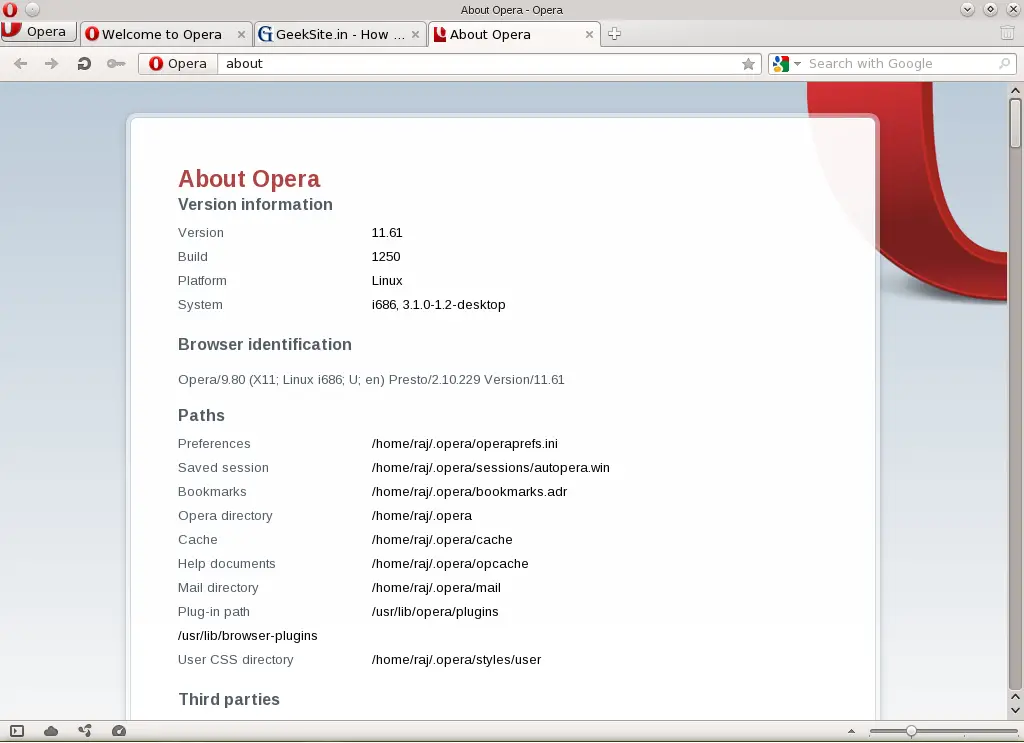Click the About Opera heading
The width and height of the screenshot is (1024, 743).
pyautogui.click(x=249, y=179)
